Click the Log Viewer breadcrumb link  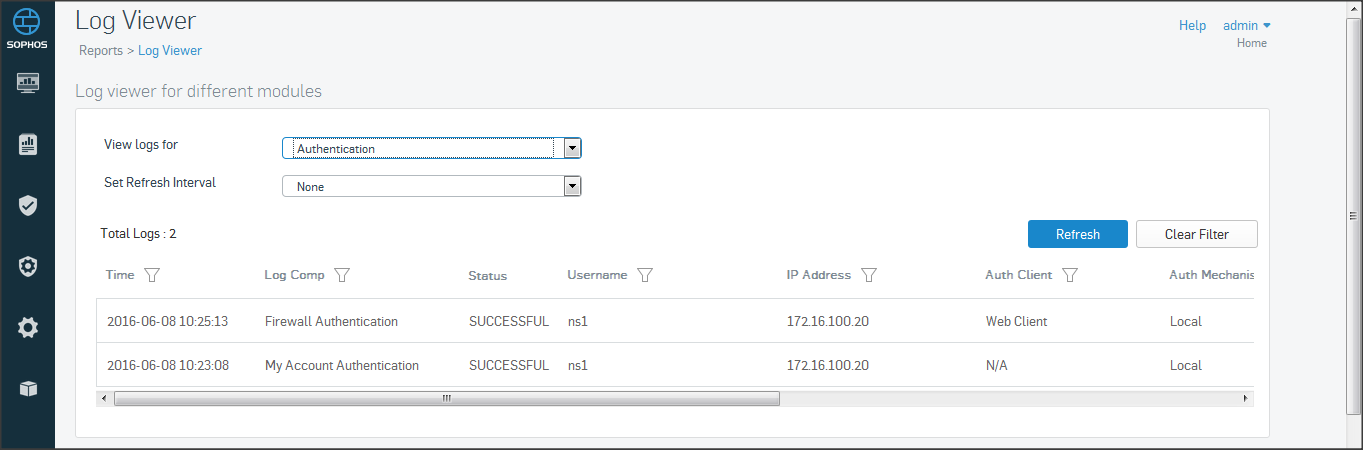(170, 50)
